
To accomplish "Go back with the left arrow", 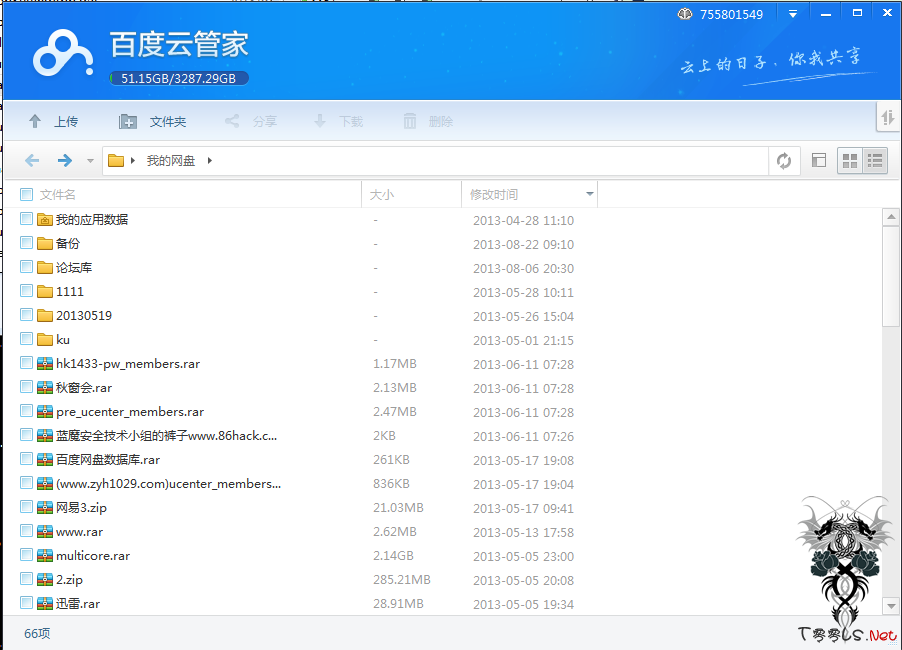I will pyautogui.click(x=32, y=160).
